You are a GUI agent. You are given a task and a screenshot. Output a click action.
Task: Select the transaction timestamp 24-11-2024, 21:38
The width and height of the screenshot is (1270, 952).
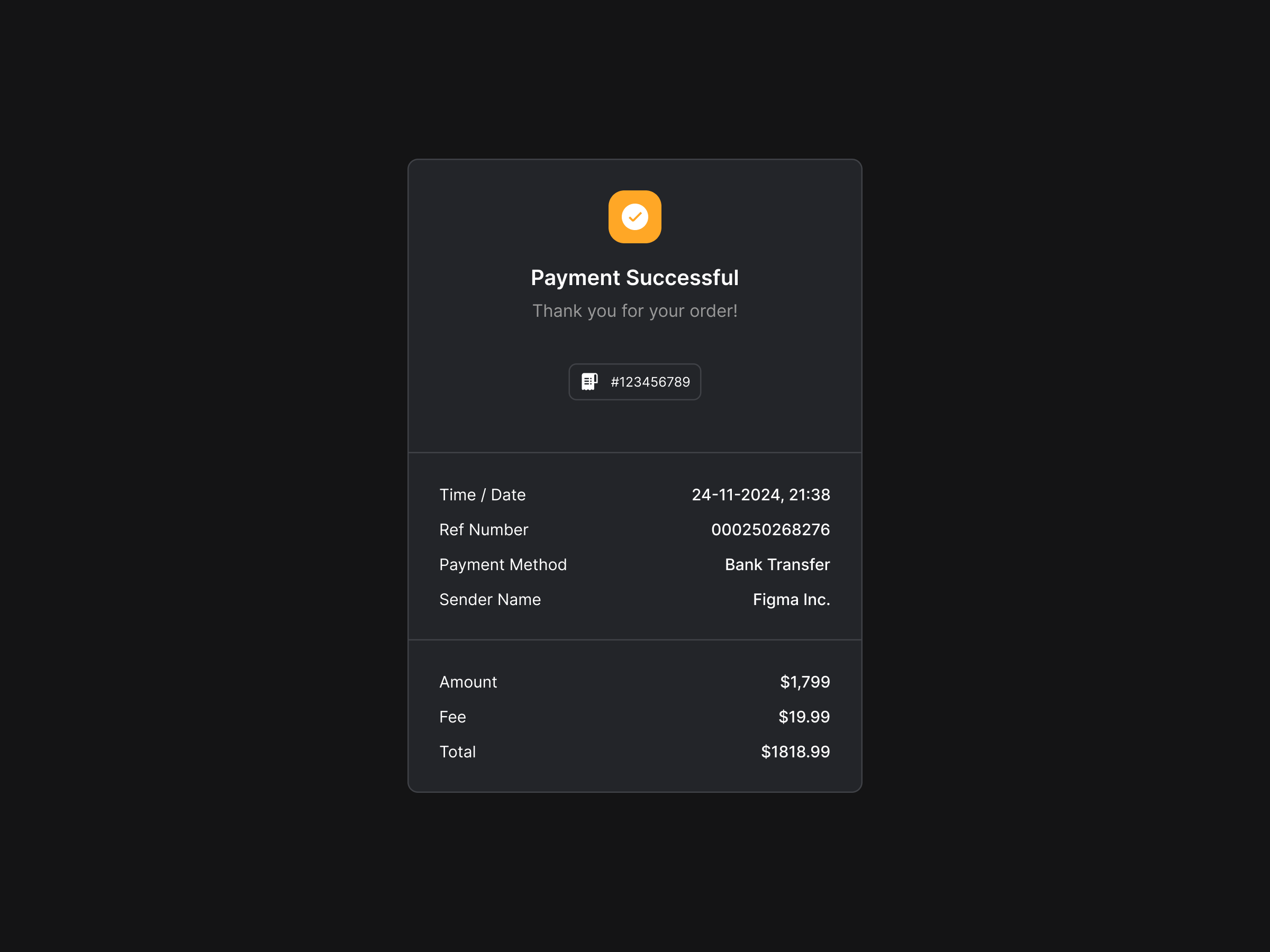761,494
